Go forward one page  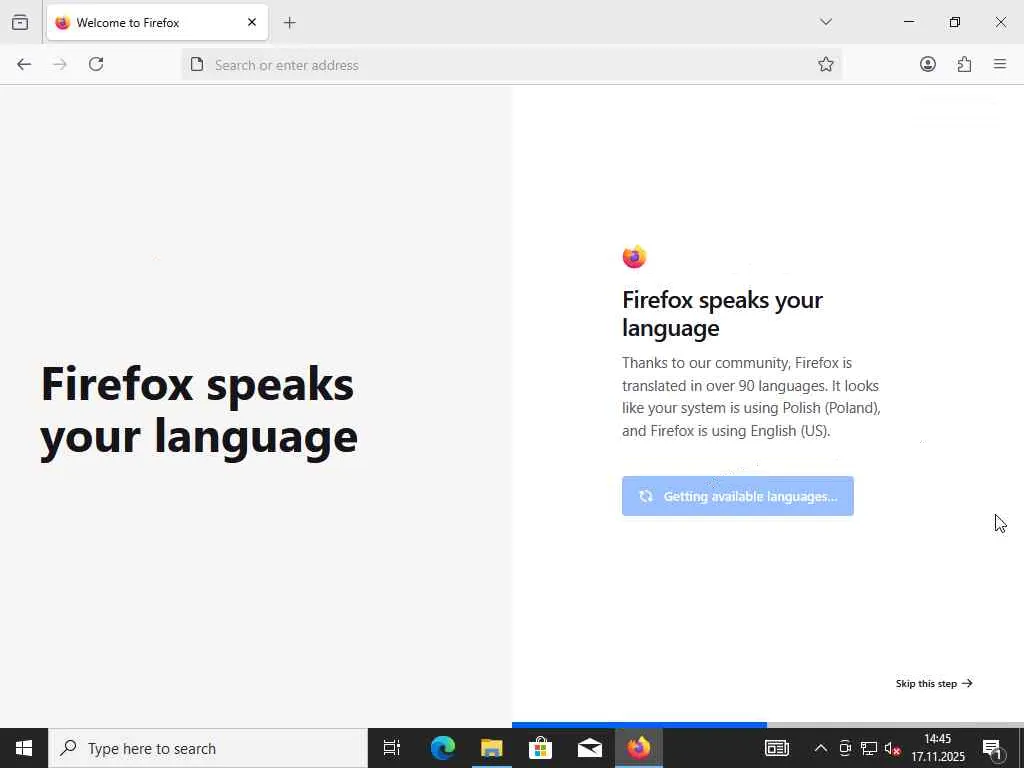coord(60,64)
